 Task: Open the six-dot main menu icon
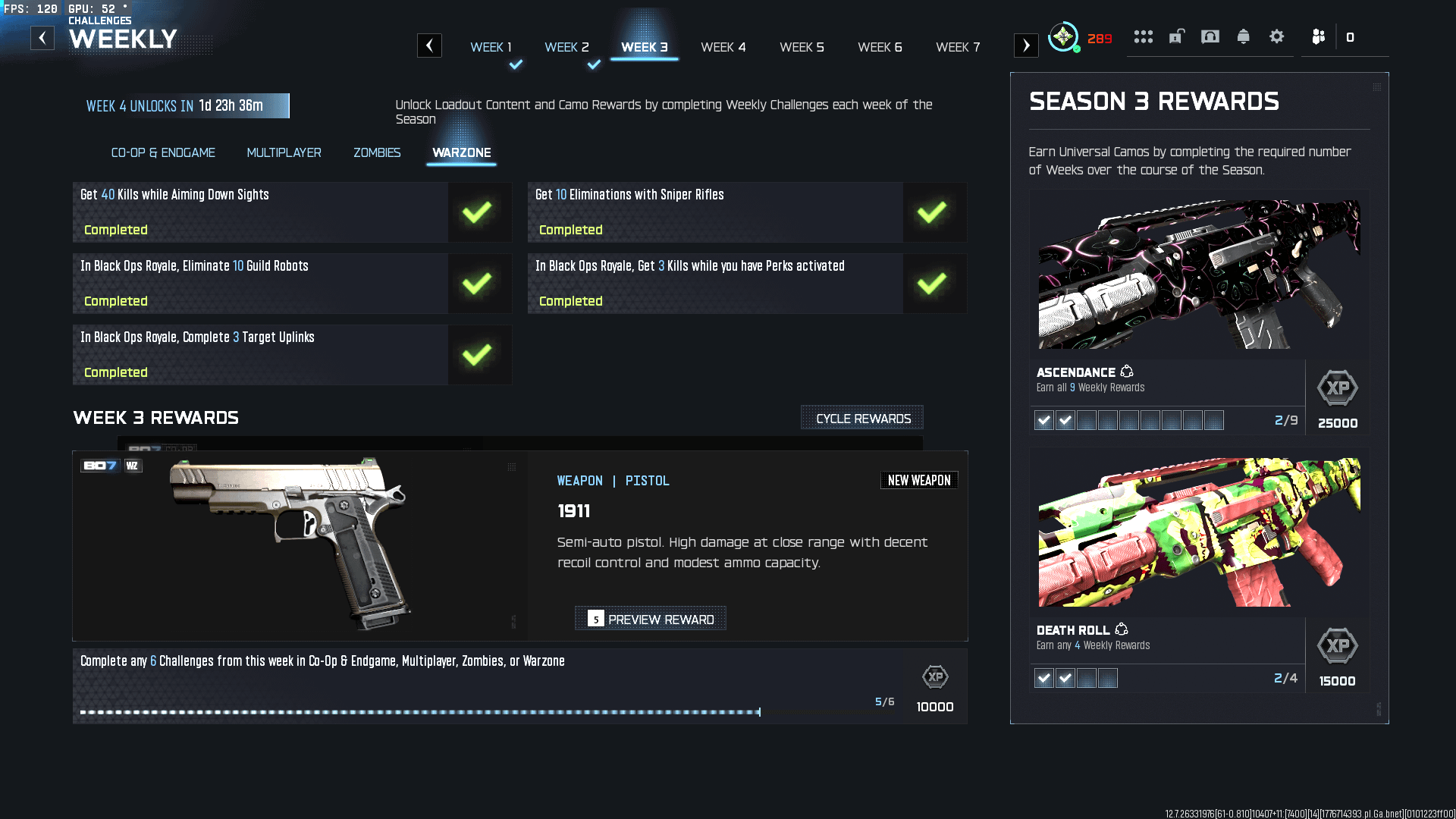click(1143, 37)
